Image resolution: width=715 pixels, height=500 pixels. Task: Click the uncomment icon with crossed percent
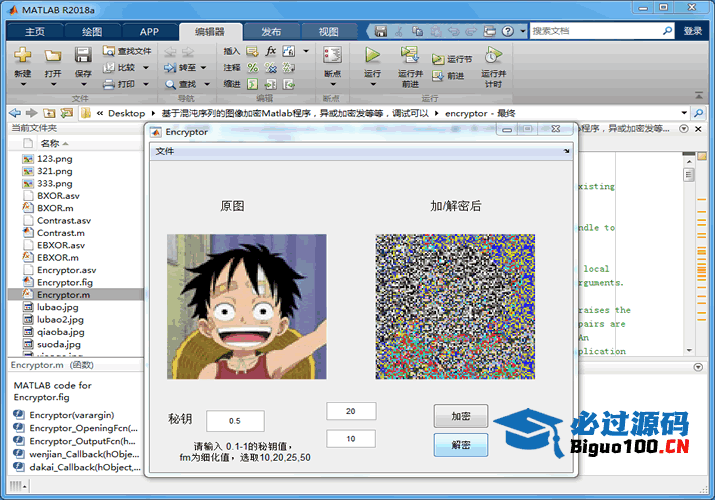[x=271, y=68]
